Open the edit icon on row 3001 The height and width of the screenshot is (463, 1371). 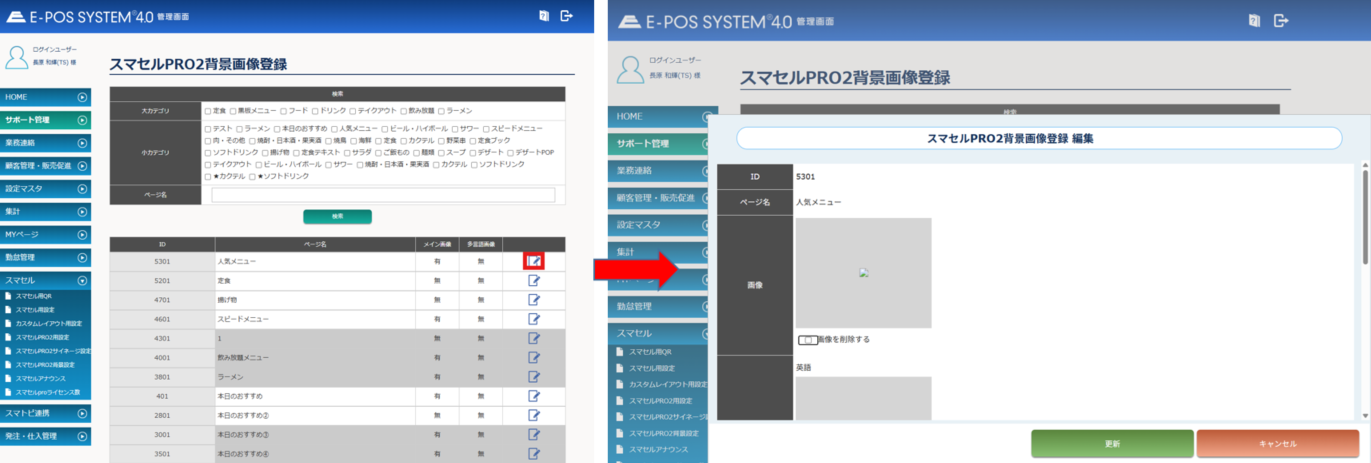coord(534,434)
